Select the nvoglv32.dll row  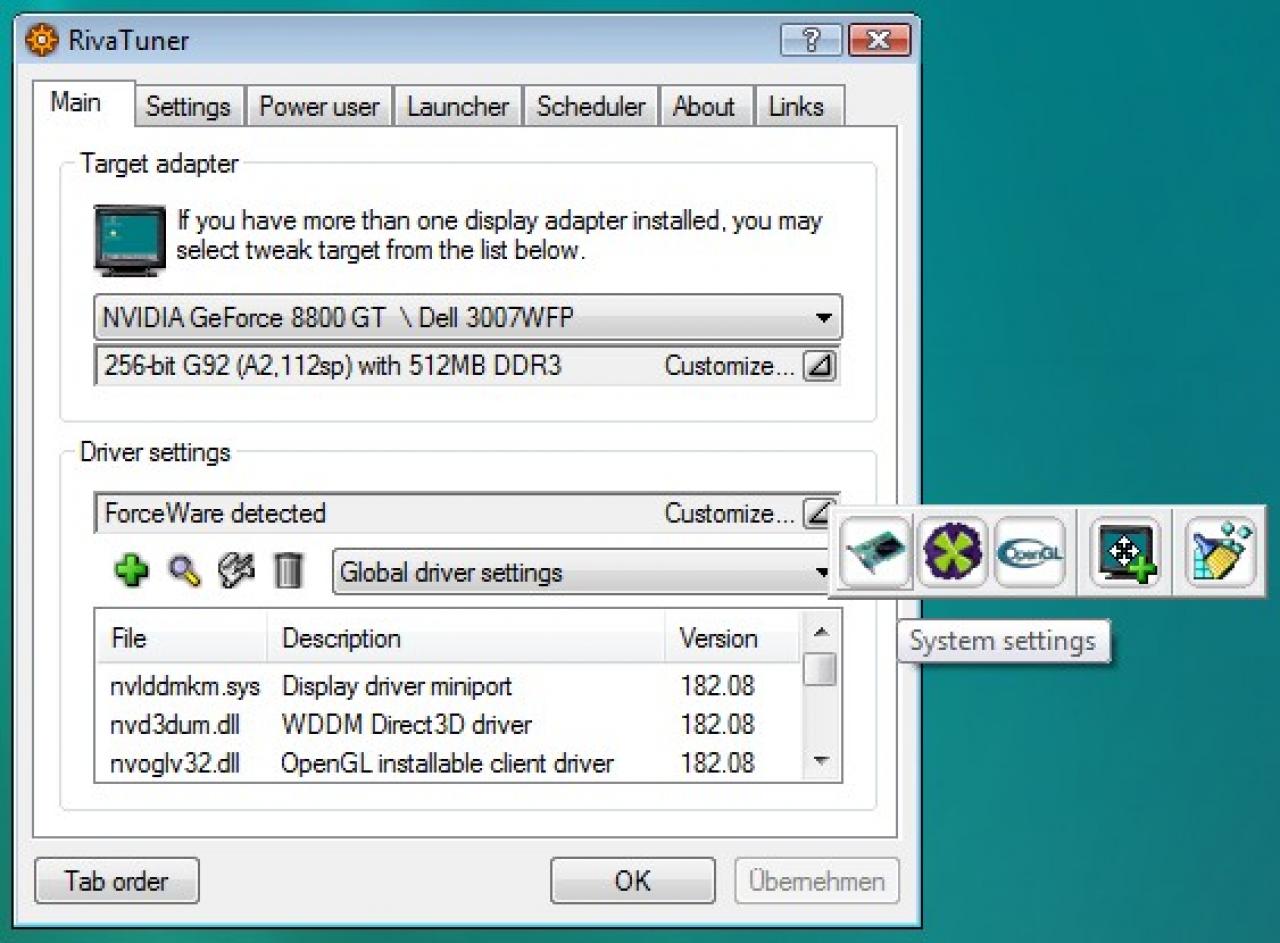[x=450, y=763]
